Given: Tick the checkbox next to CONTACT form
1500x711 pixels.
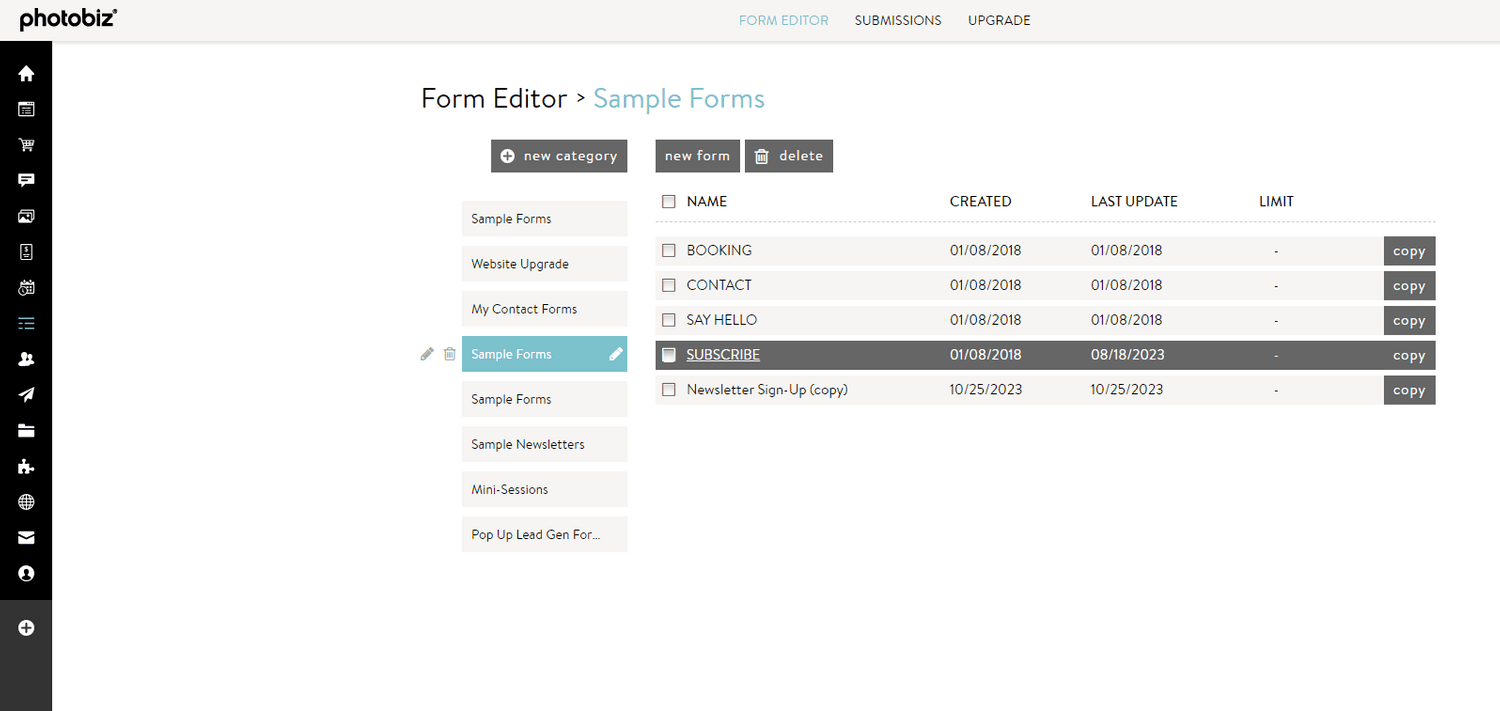Looking at the screenshot, I should [669, 286].
